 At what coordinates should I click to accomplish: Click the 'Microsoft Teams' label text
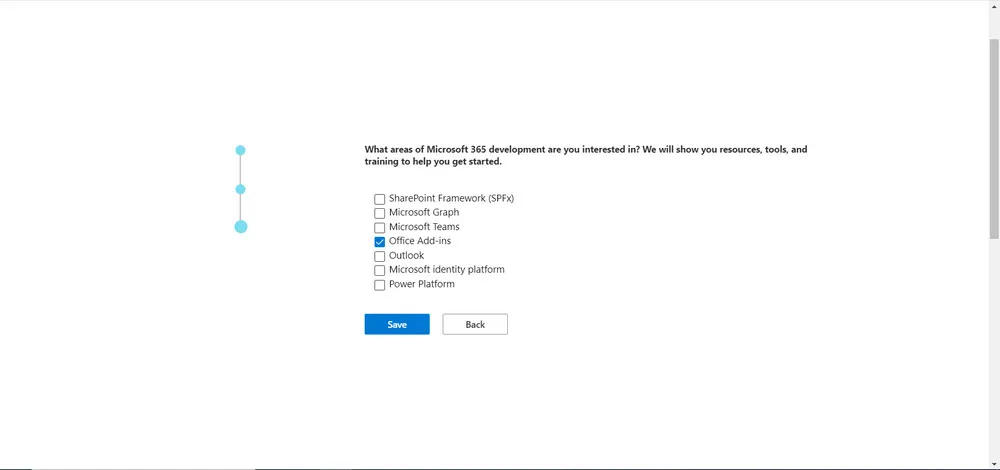(424, 227)
